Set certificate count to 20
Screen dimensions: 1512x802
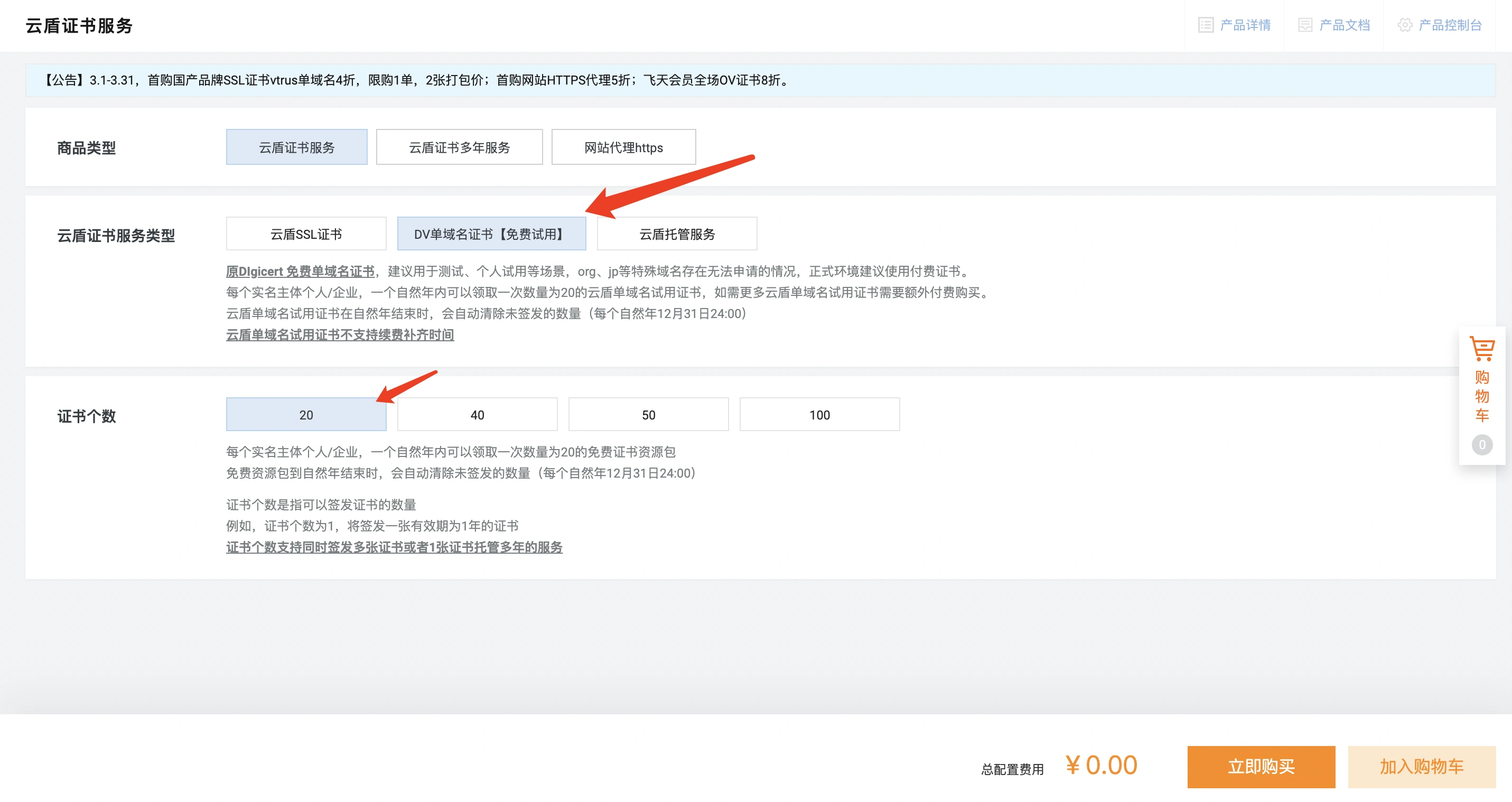(306, 415)
